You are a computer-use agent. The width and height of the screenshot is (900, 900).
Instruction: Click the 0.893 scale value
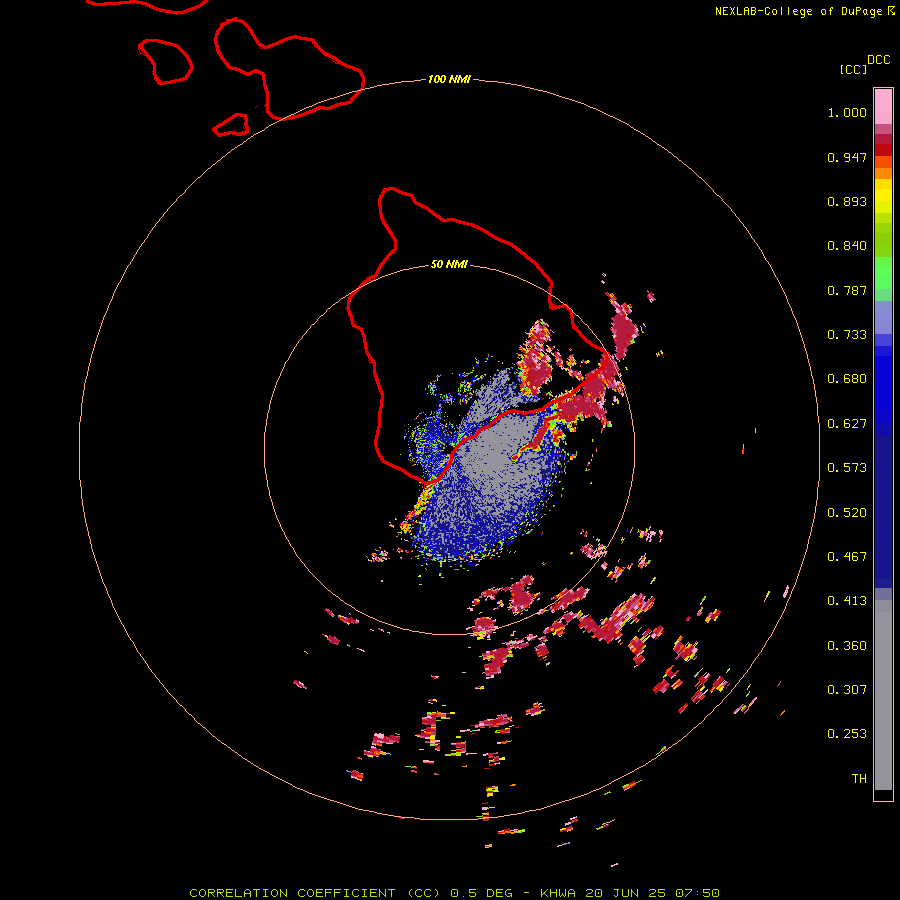[847, 201]
